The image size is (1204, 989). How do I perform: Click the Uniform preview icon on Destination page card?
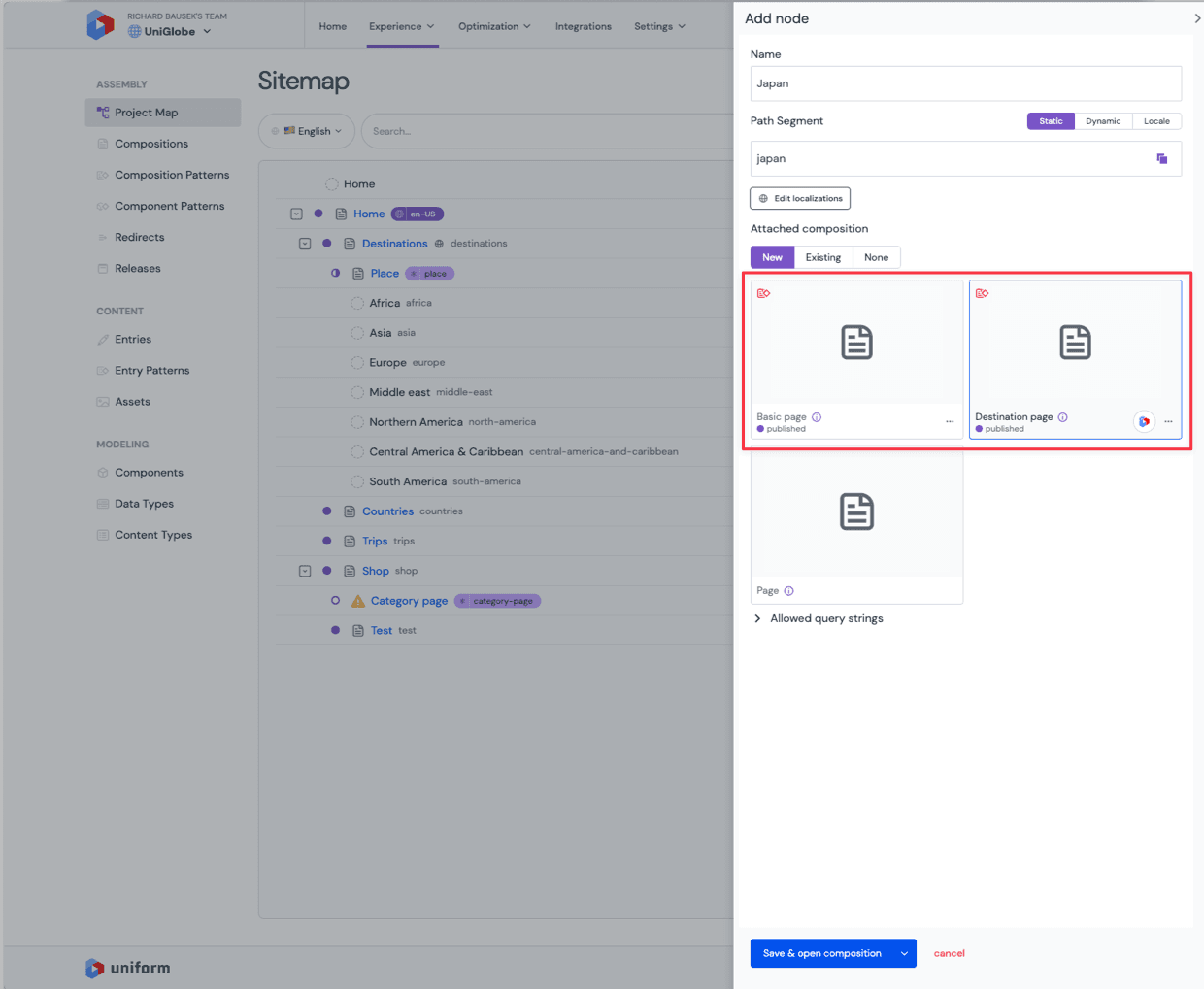[1144, 421]
